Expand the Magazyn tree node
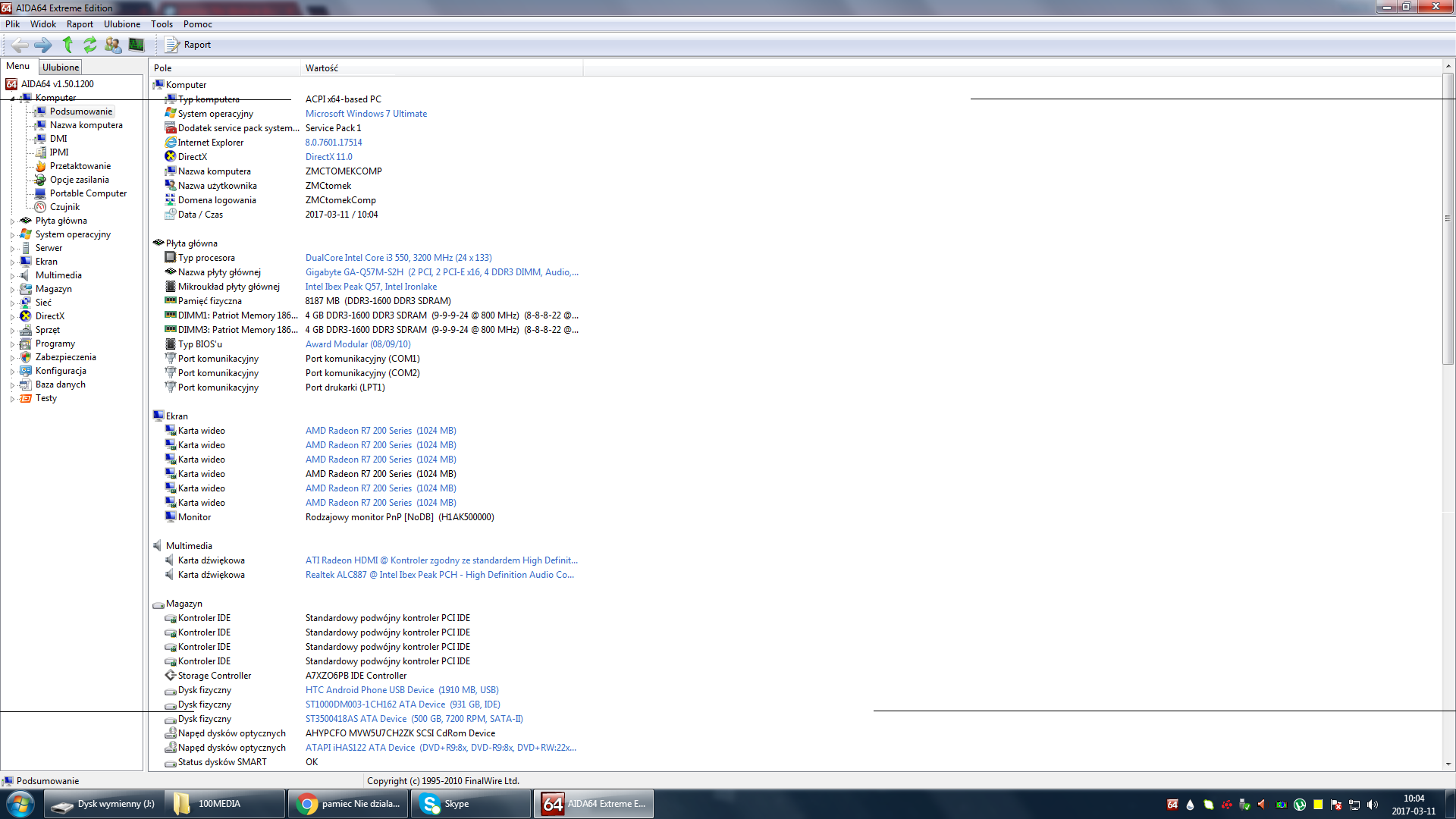This screenshot has width=1456, height=819. click(12, 290)
